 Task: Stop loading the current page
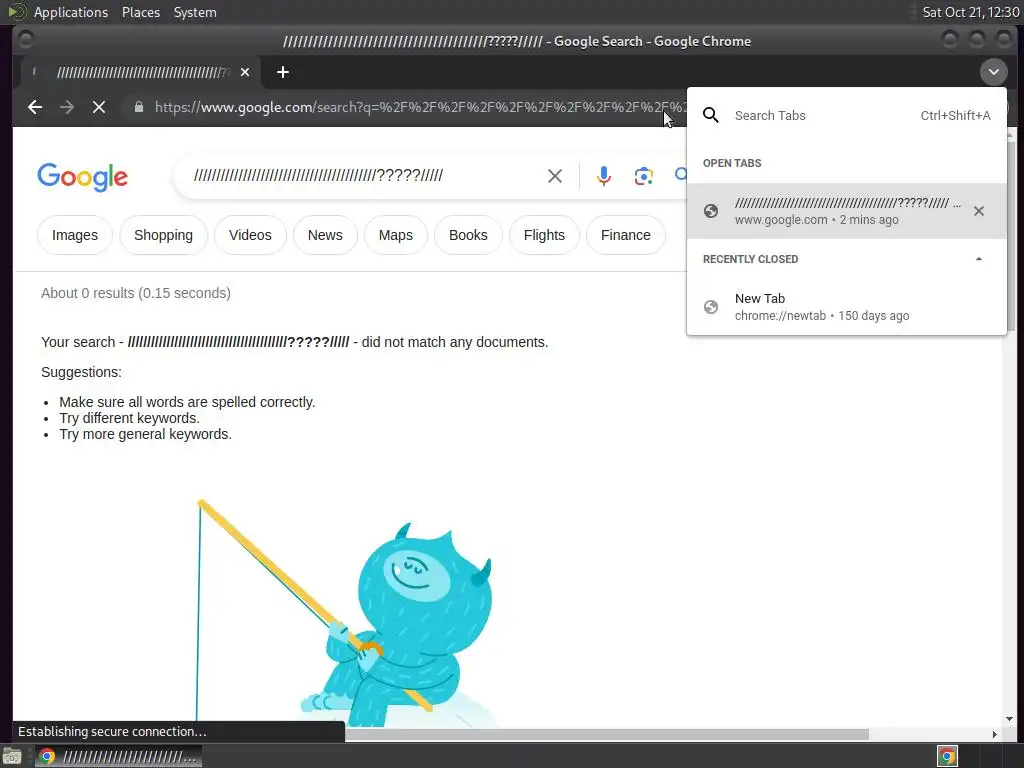[x=99, y=107]
